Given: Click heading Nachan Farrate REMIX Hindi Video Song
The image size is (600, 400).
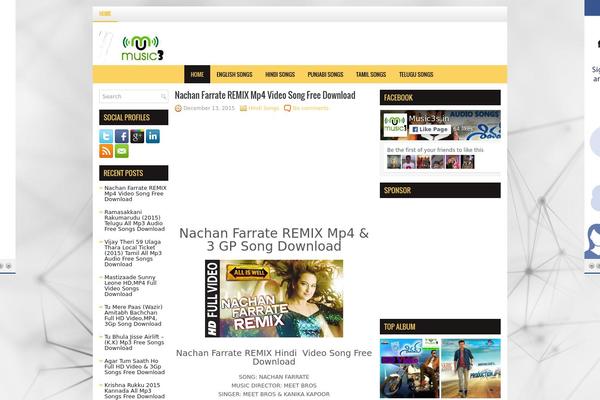Looking at the screenshot, I should 274,357.
